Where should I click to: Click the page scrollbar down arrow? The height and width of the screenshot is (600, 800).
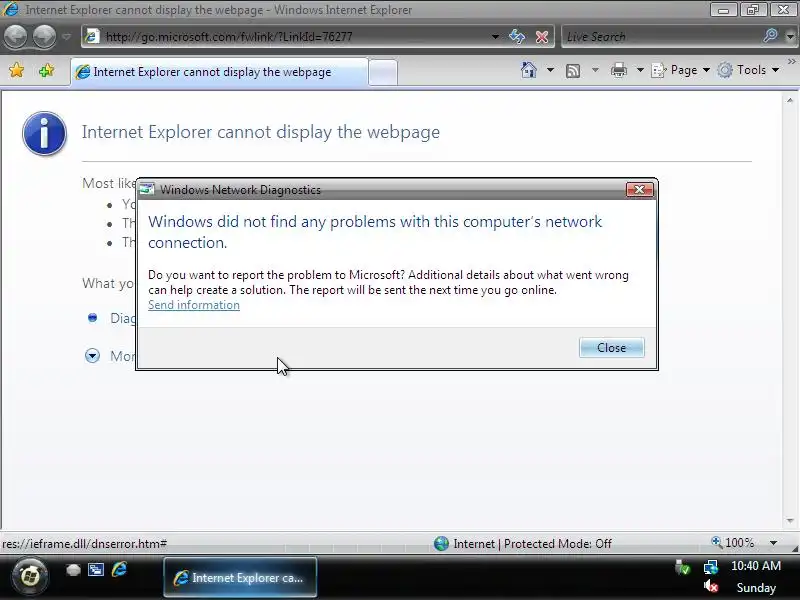[790, 521]
